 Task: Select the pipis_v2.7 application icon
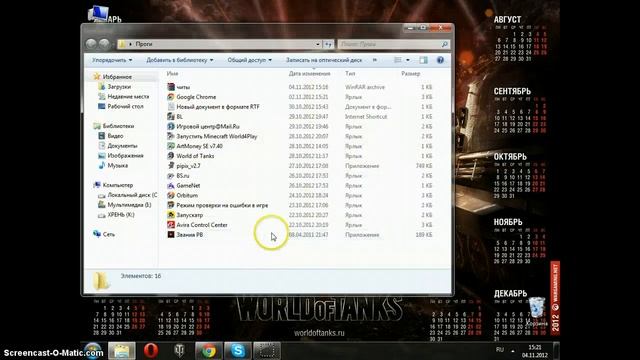click(x=171, y=165)
